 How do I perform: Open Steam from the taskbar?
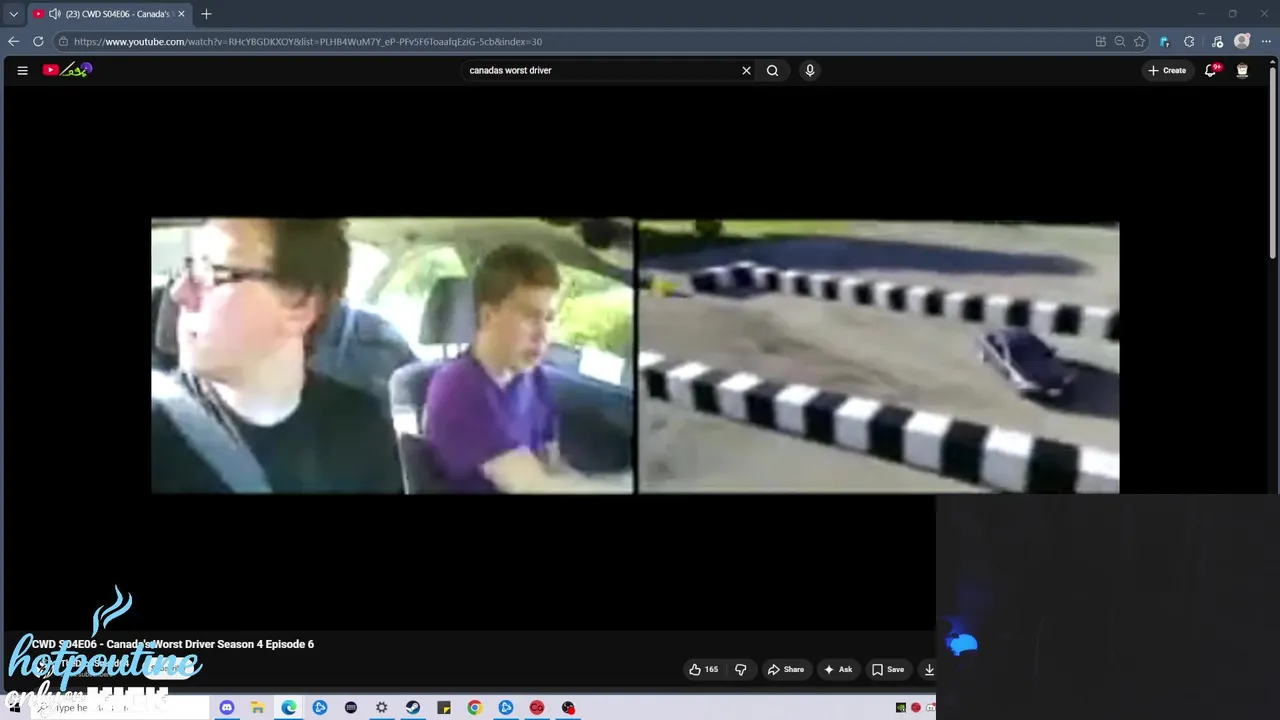coord(412,708)
